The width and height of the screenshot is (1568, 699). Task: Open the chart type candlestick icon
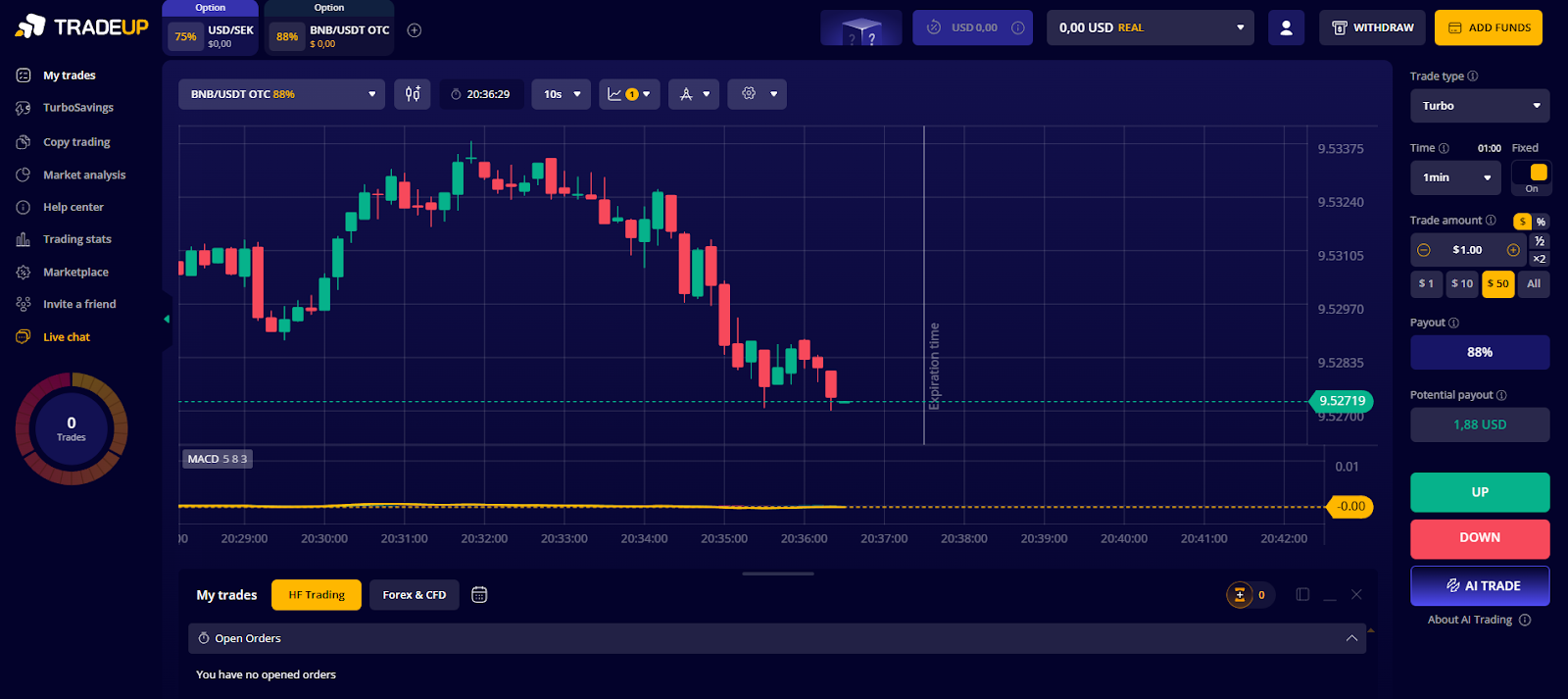coord(413,94)
